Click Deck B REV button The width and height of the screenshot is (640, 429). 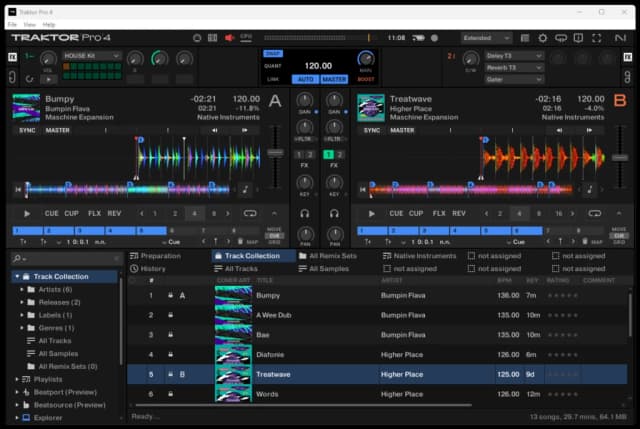click(x=459, y=213)
